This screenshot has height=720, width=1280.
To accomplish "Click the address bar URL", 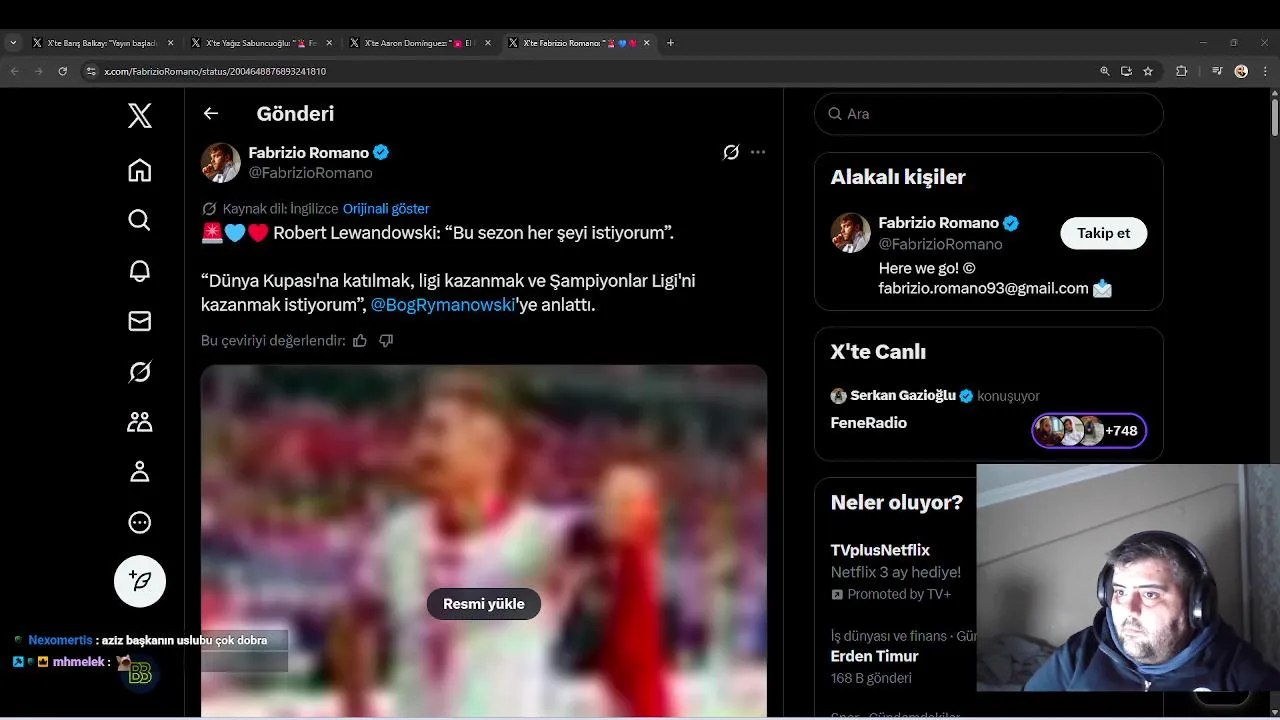I will pos(215,72).
